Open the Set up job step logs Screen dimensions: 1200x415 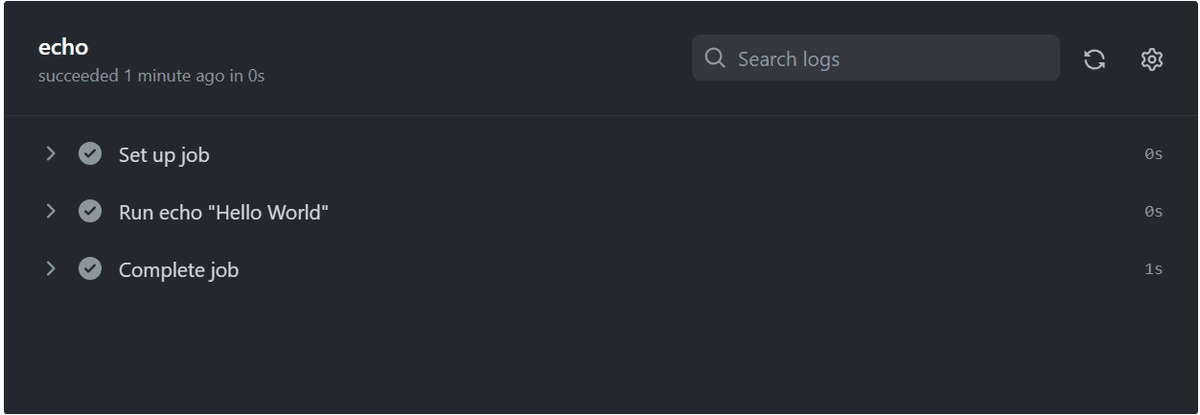tap(164, 155)
